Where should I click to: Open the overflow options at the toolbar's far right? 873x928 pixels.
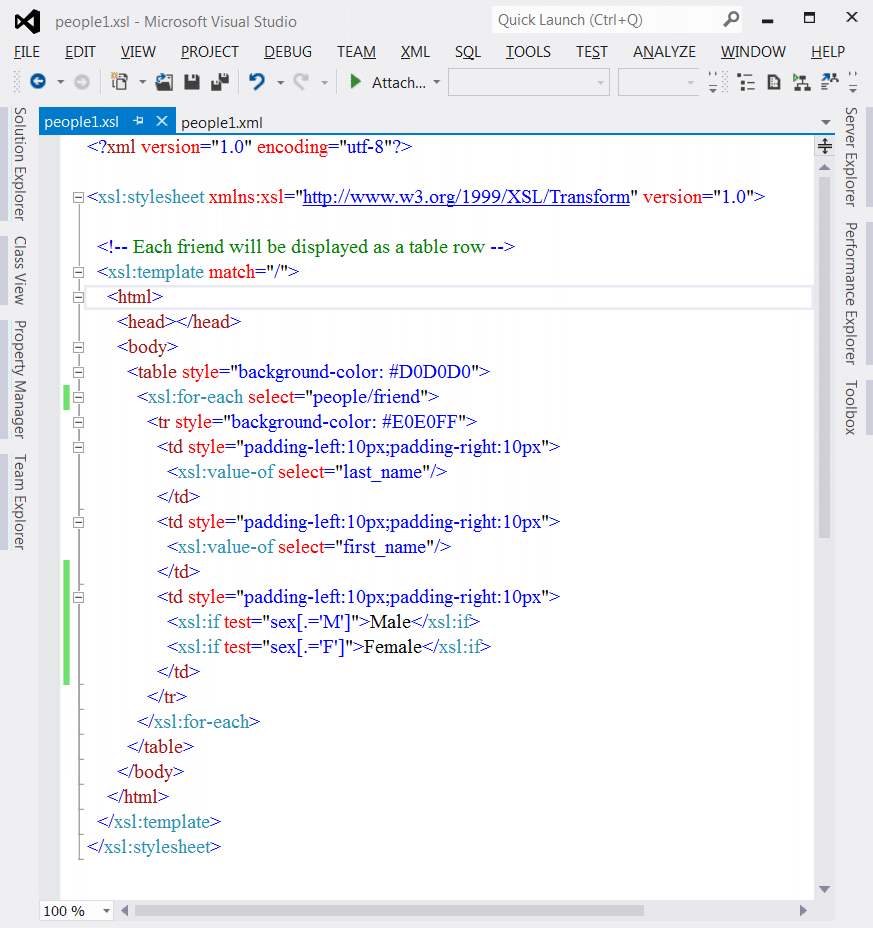[853, 82]
